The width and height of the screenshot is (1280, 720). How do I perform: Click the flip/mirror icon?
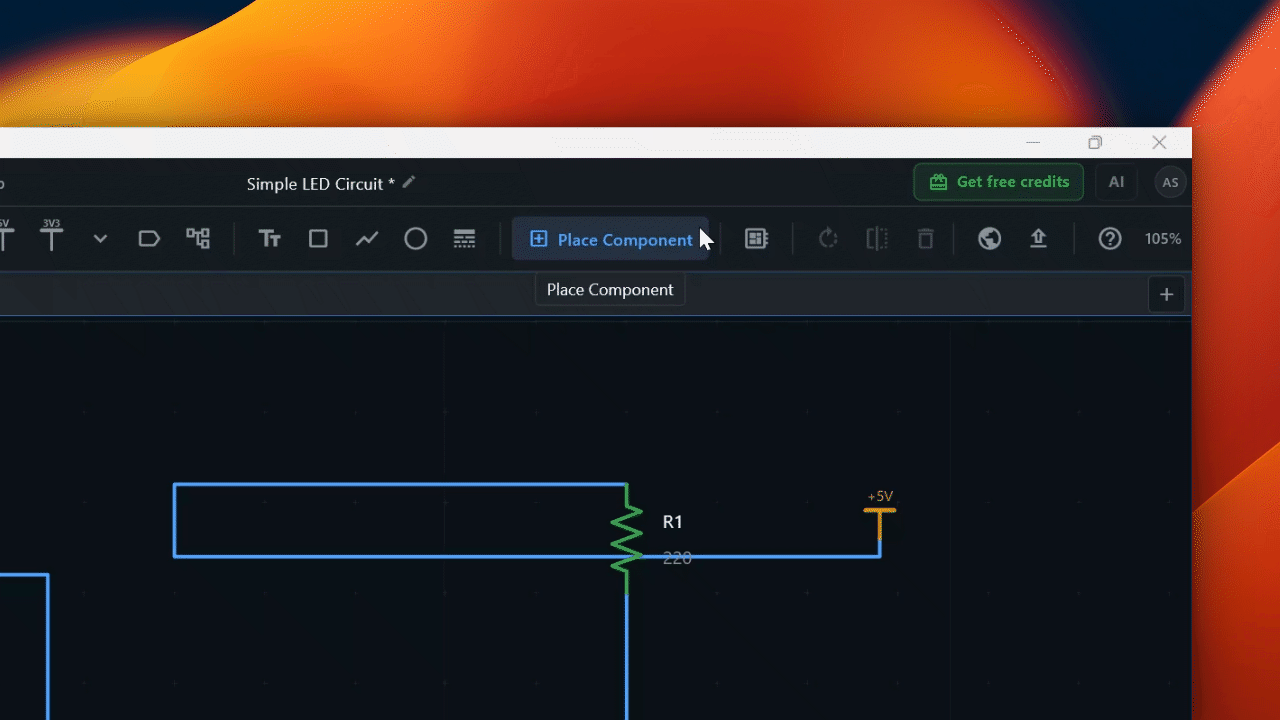[x=877, y=239]
